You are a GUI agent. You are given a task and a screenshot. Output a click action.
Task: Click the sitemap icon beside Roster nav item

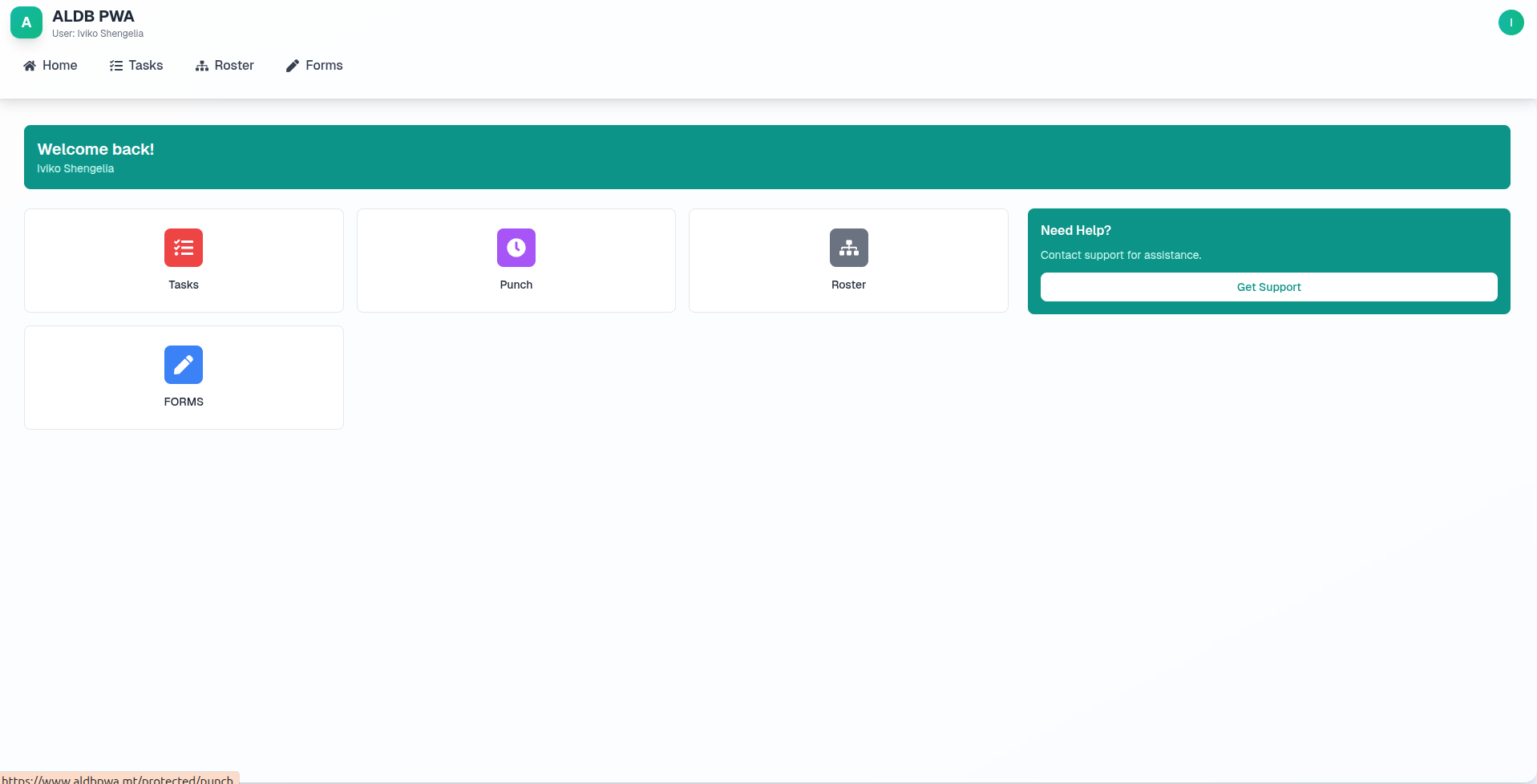[x=202, y=66]
